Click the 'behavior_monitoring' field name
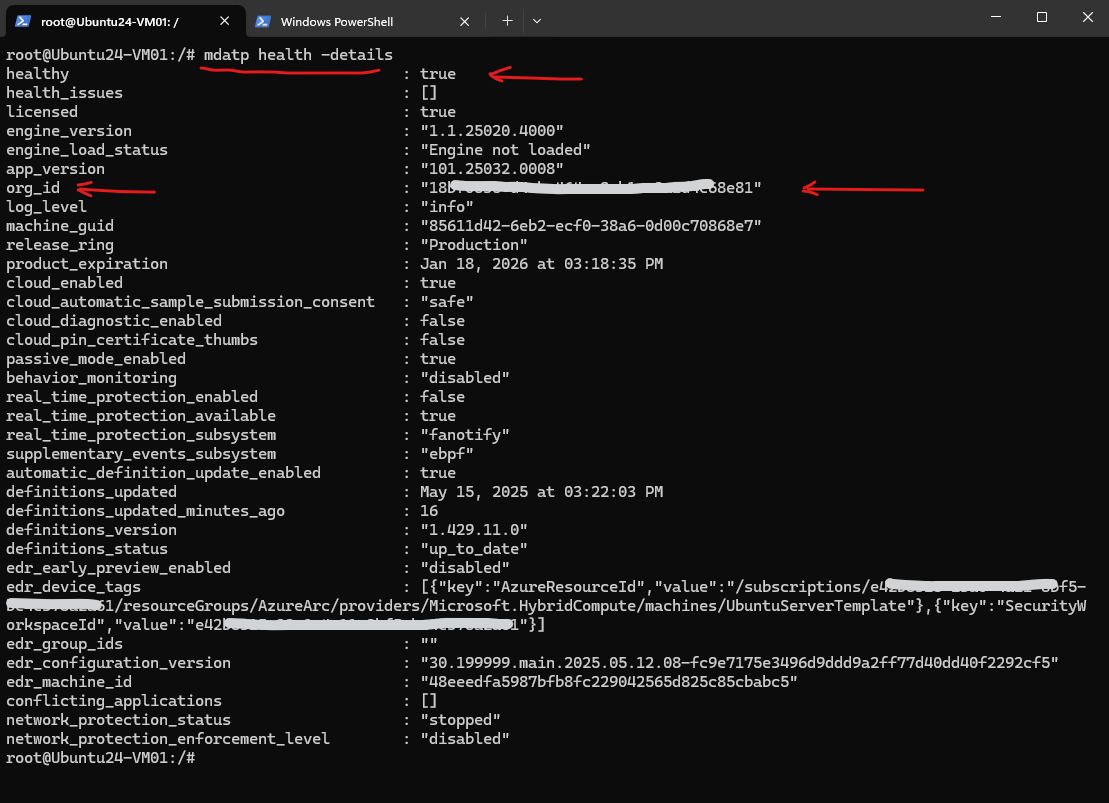The image size is (1109, 803). [91, 378]
